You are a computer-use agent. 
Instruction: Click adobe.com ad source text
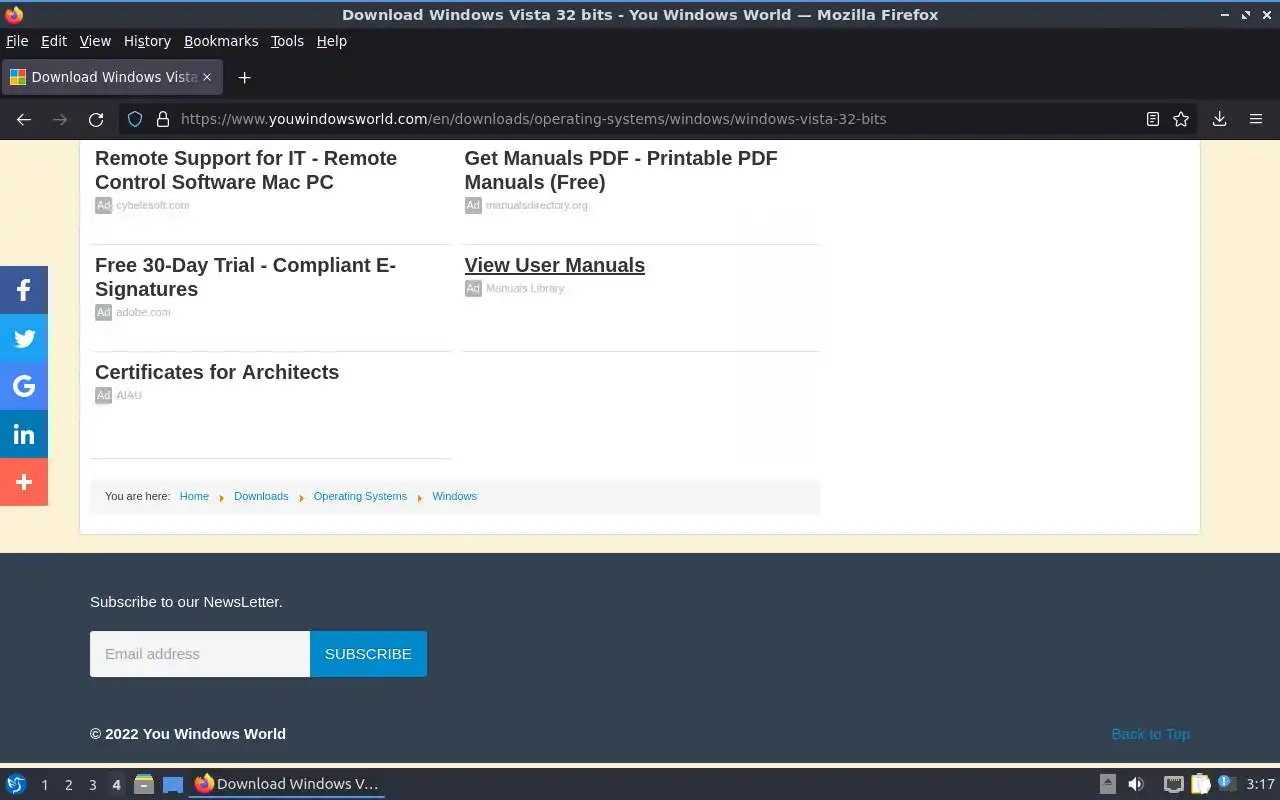tap(143, 312)
